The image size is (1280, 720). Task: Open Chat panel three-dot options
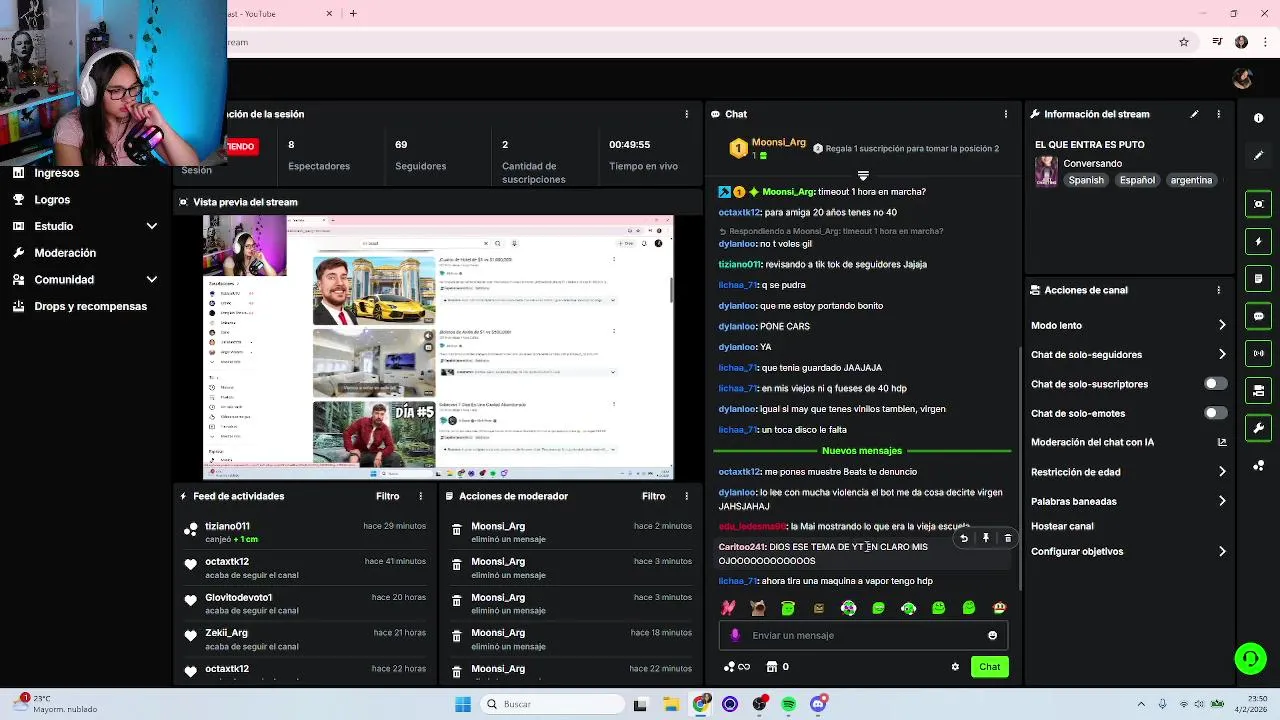1006,114
